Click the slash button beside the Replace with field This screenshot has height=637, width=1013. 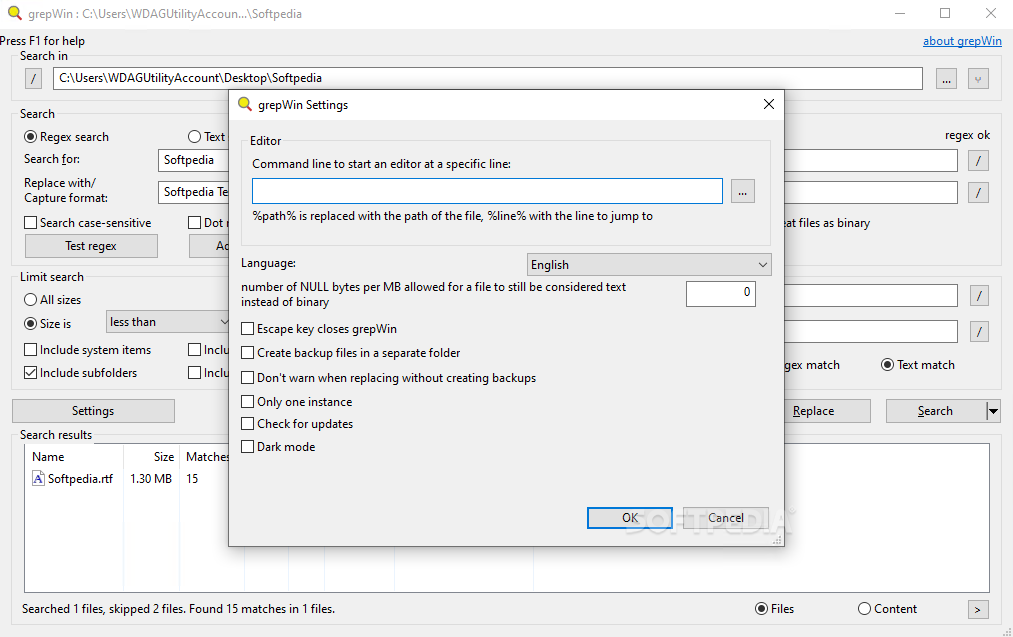pyautogui.click(x=978, y=193)
